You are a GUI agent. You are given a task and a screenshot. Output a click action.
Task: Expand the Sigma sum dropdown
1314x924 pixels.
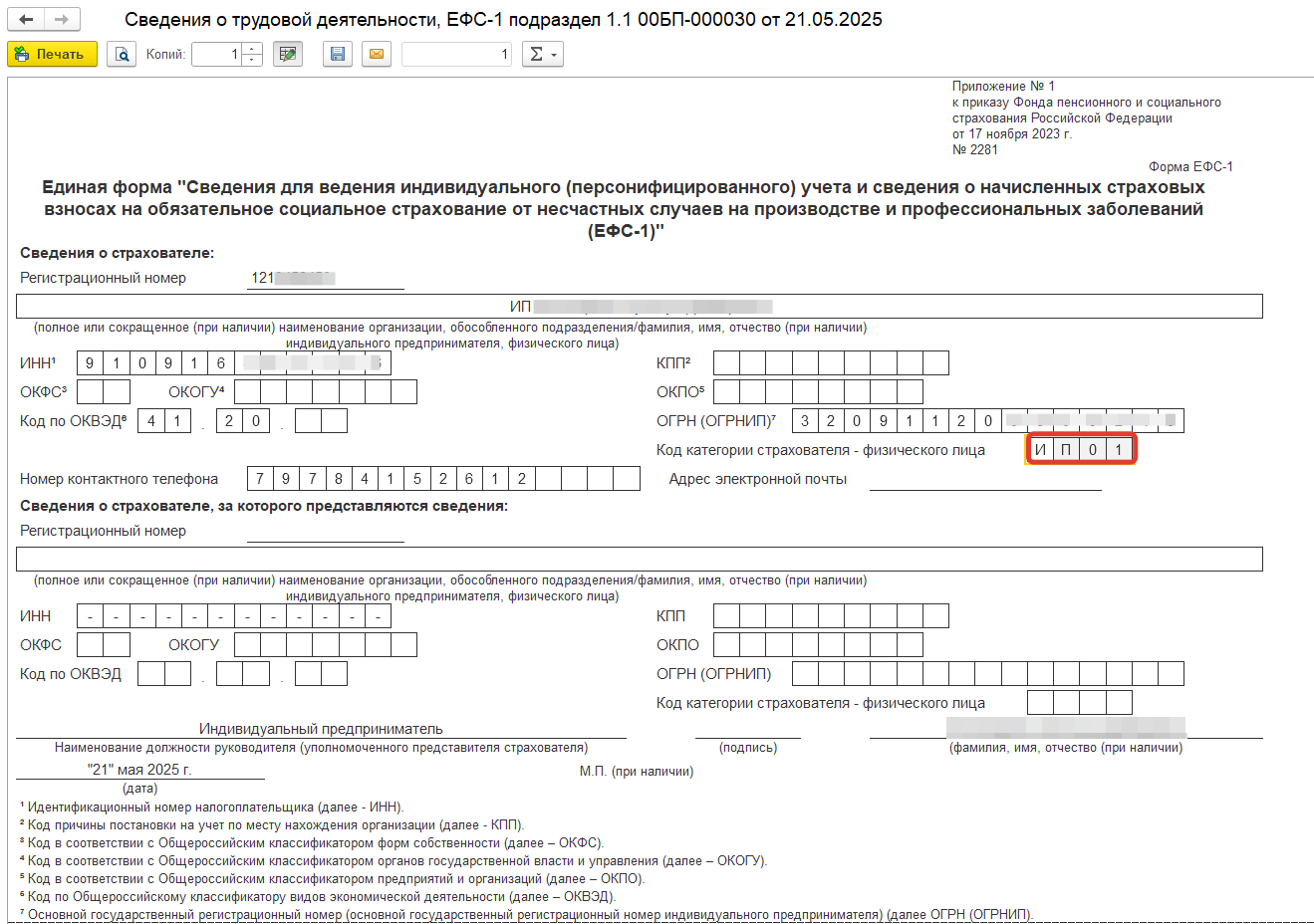[x=543, y=54]
